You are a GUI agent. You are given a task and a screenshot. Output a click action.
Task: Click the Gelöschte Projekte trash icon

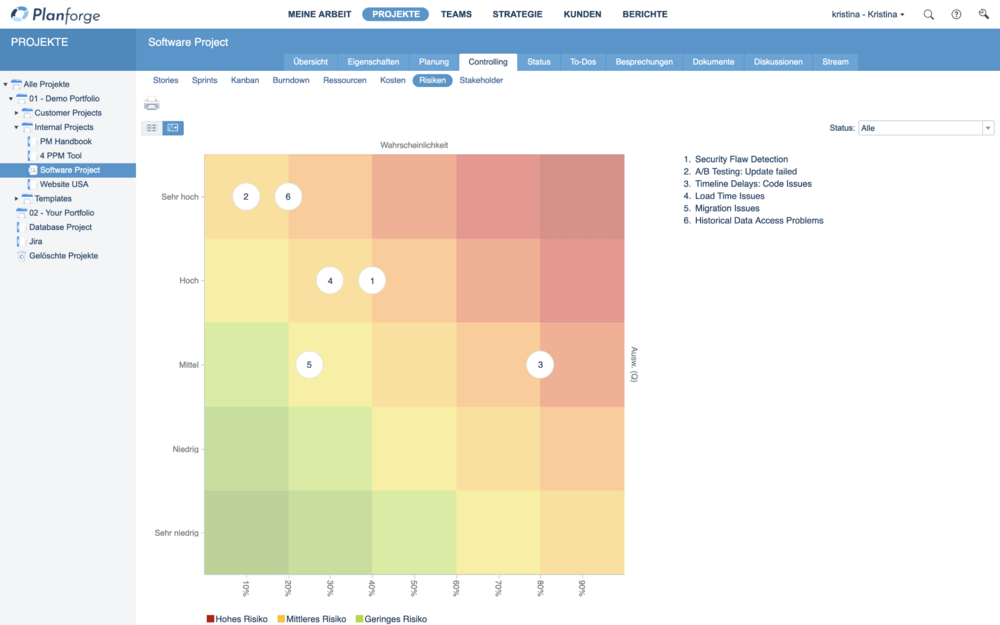(x=21, y=256)
